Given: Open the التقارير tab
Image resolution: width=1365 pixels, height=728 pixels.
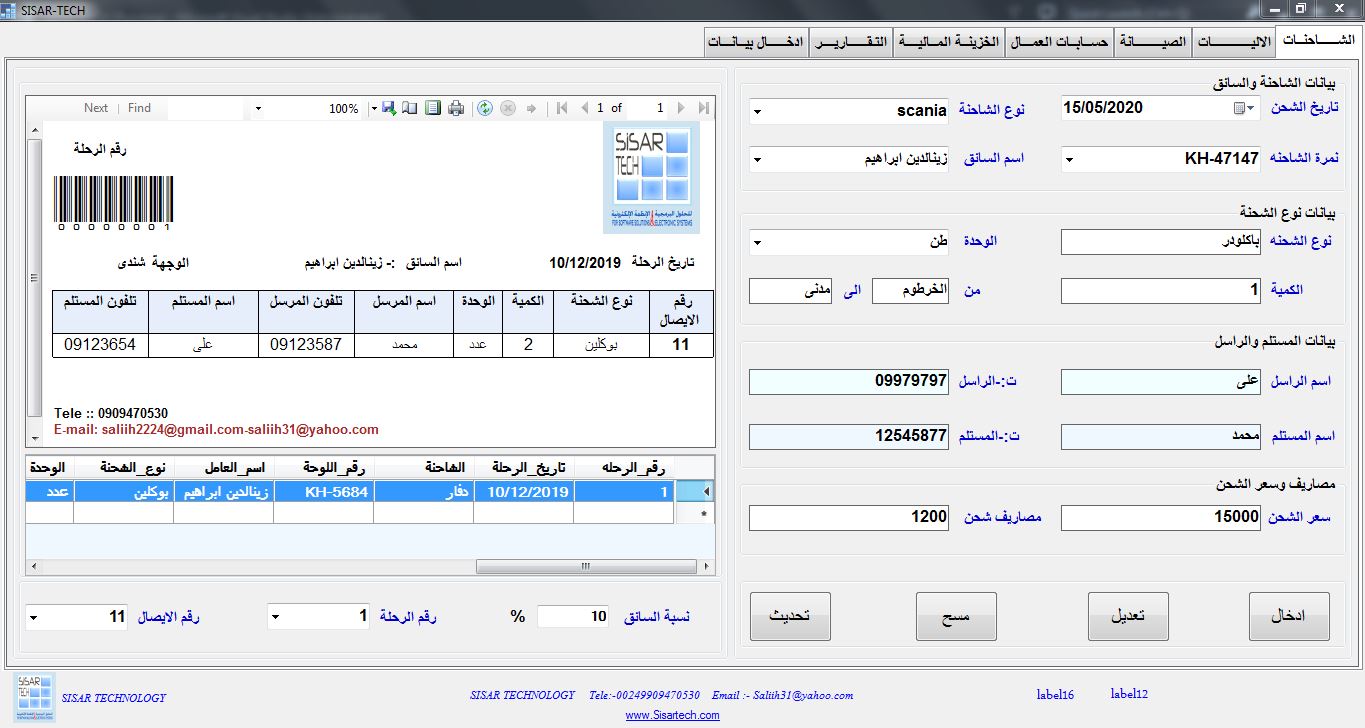Looking at the screenshot, I should (x=850, y=42).
